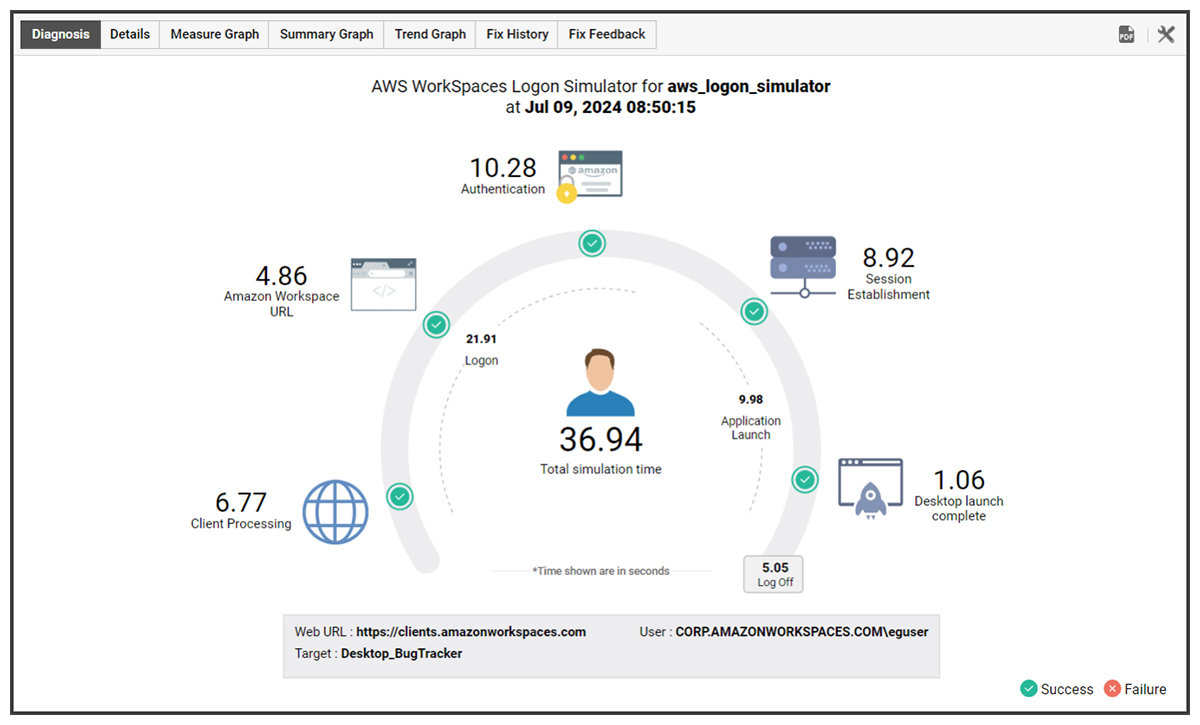
Task: Open the Fix Feedback tab
Action: coord(607,34)
